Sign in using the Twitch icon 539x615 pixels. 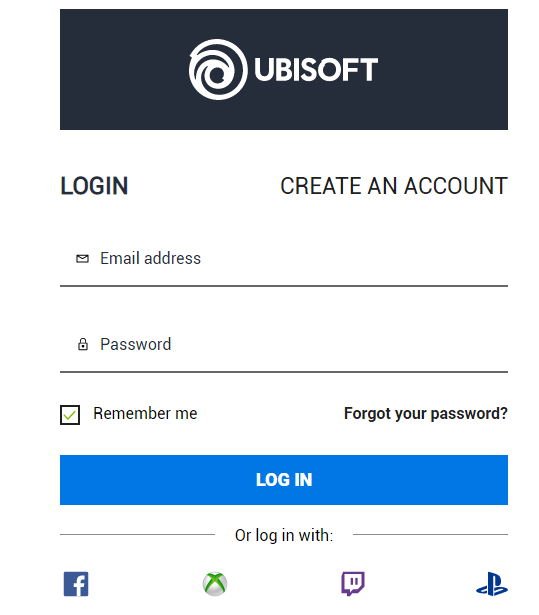click(353, 584)
